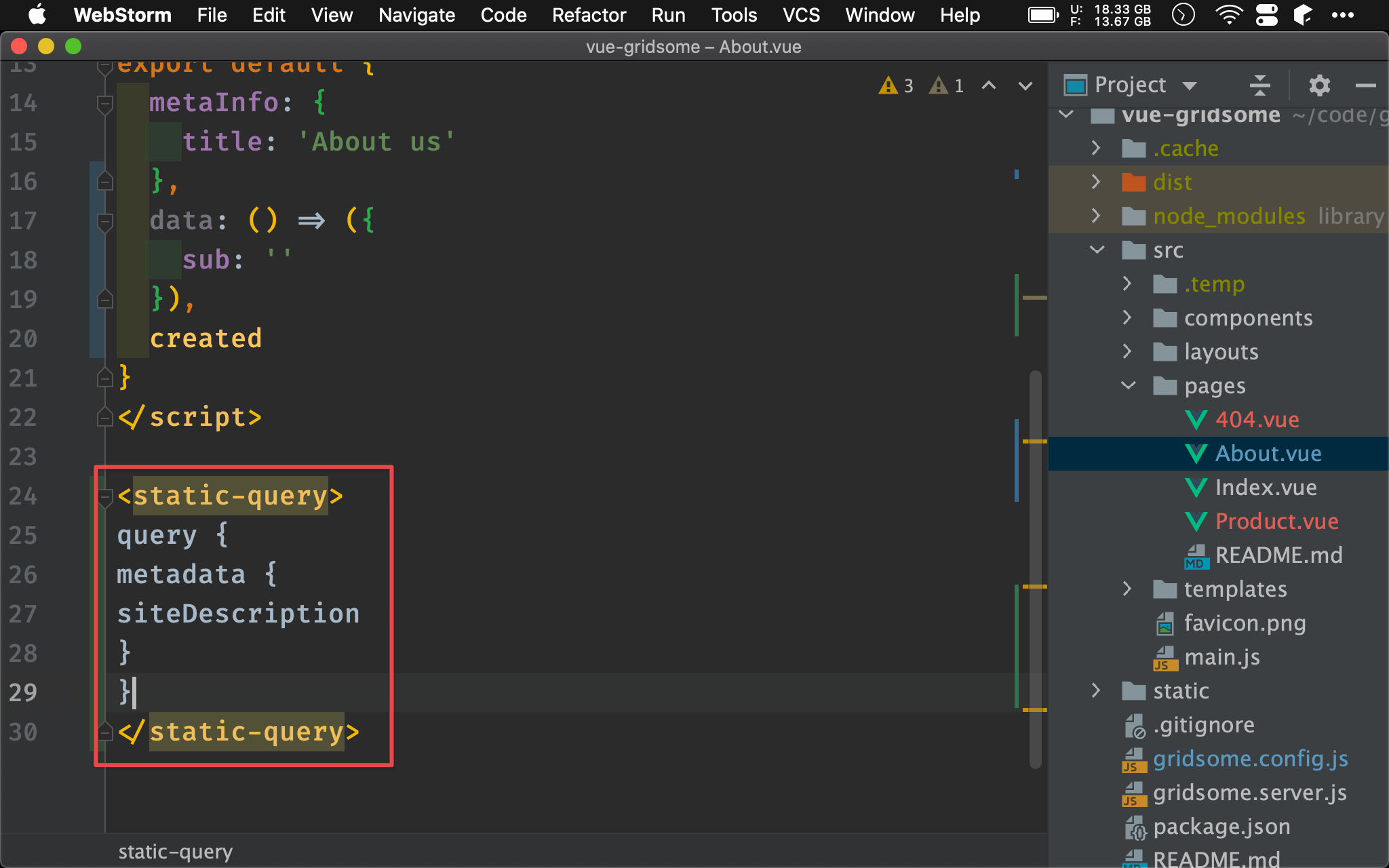Open the Tools menu
Viewport: 1389px width, 868px height.
click(x=734, y=15)
